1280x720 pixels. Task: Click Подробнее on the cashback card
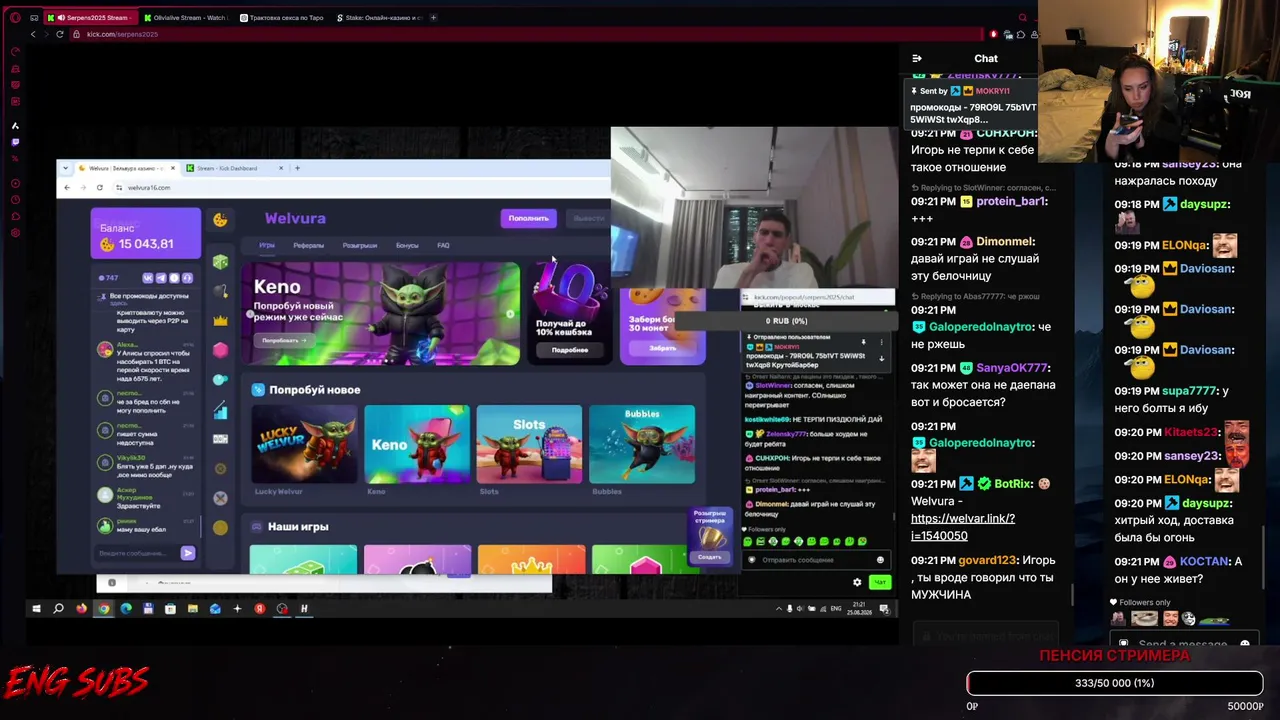(x=570, y=350)
